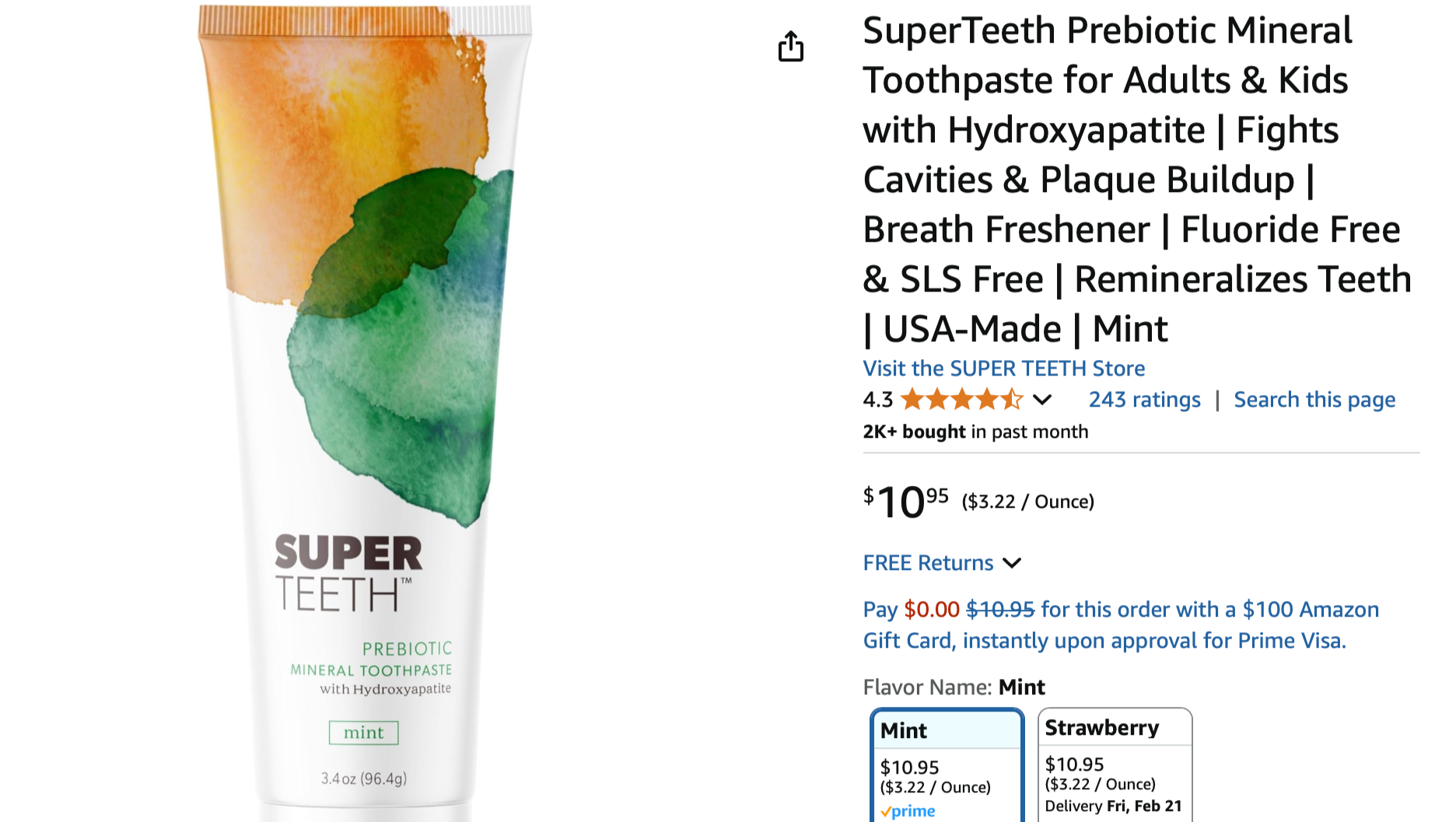This screenshot has height=822, width=1456.
Task: Click the Prime checkmark badge under Mint
Action: (x=908, y=811)
